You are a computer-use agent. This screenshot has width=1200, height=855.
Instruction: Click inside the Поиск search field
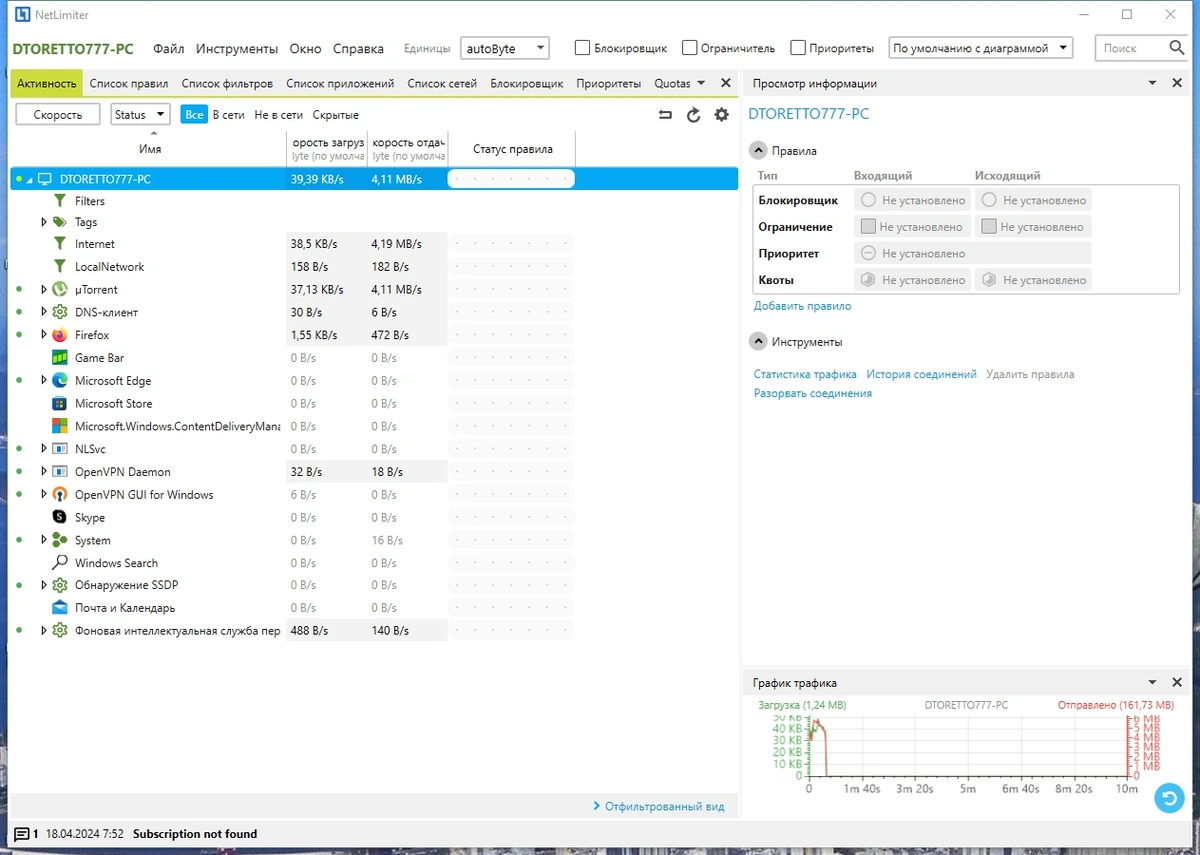pyautogui.click(x=1130, y=48)
